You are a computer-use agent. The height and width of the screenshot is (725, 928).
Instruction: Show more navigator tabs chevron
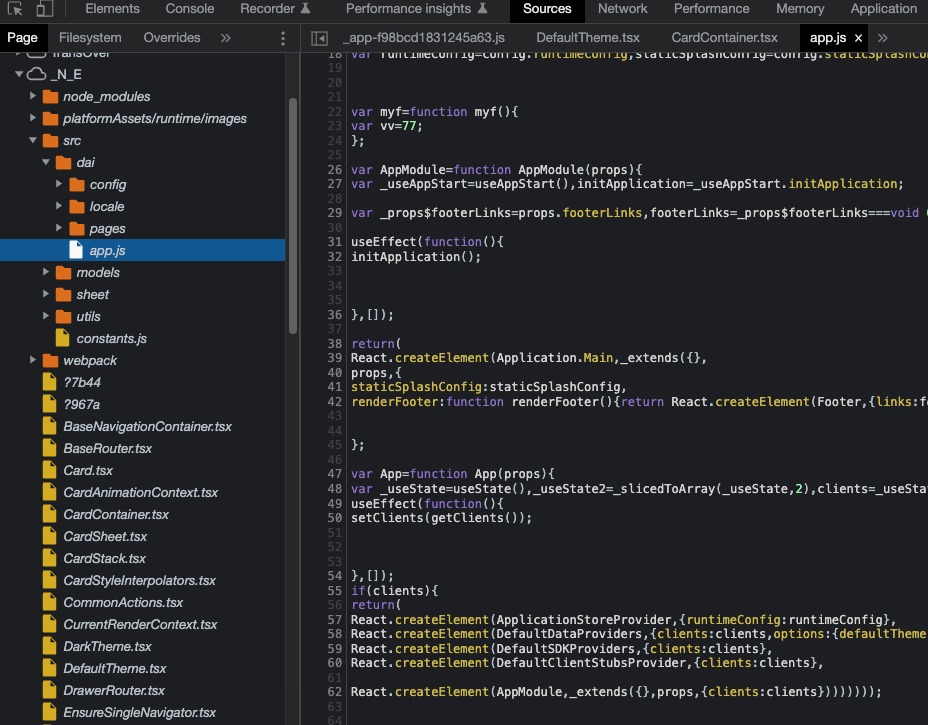pos(225,38)
